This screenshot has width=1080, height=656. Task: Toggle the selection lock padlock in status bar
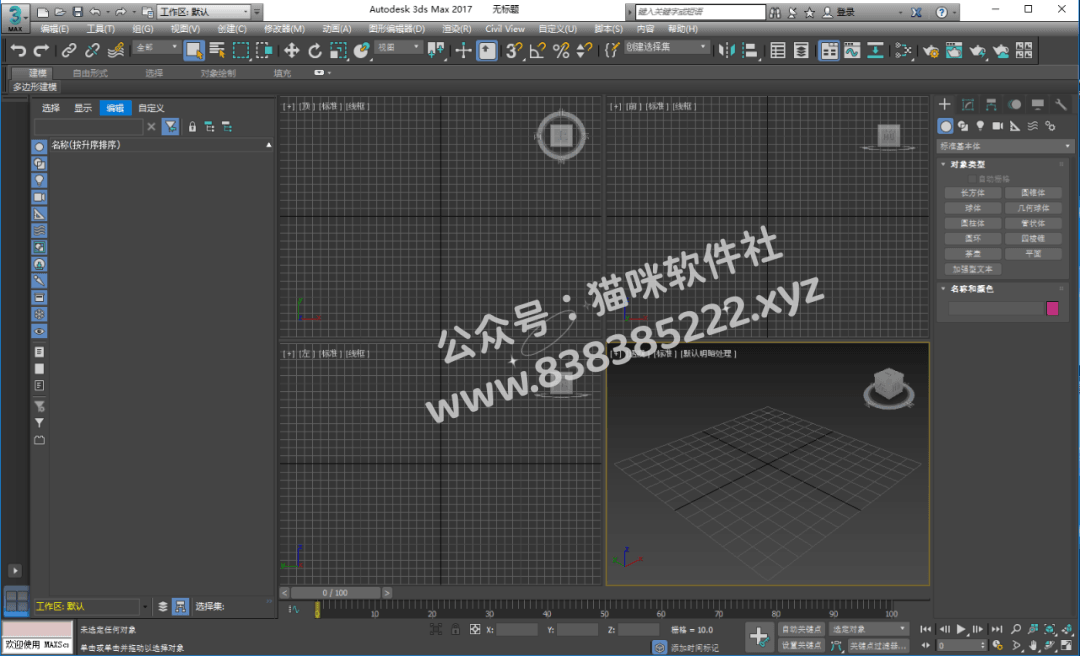click(x=455, y=629)
